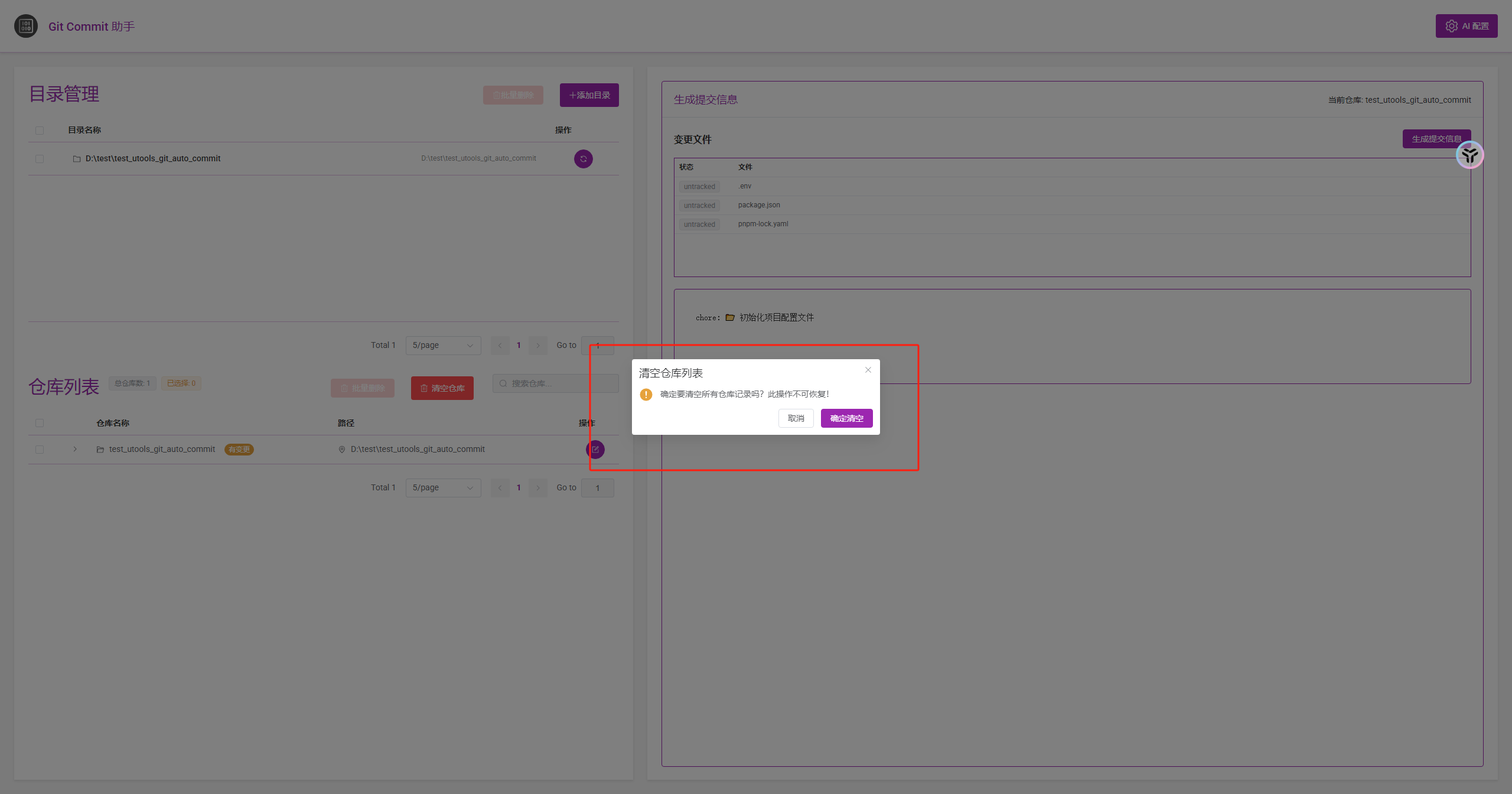Click the untracked tag for package.json
Image resolution: width=1512 pixels, height=794 pixels.
coord(699,206)
